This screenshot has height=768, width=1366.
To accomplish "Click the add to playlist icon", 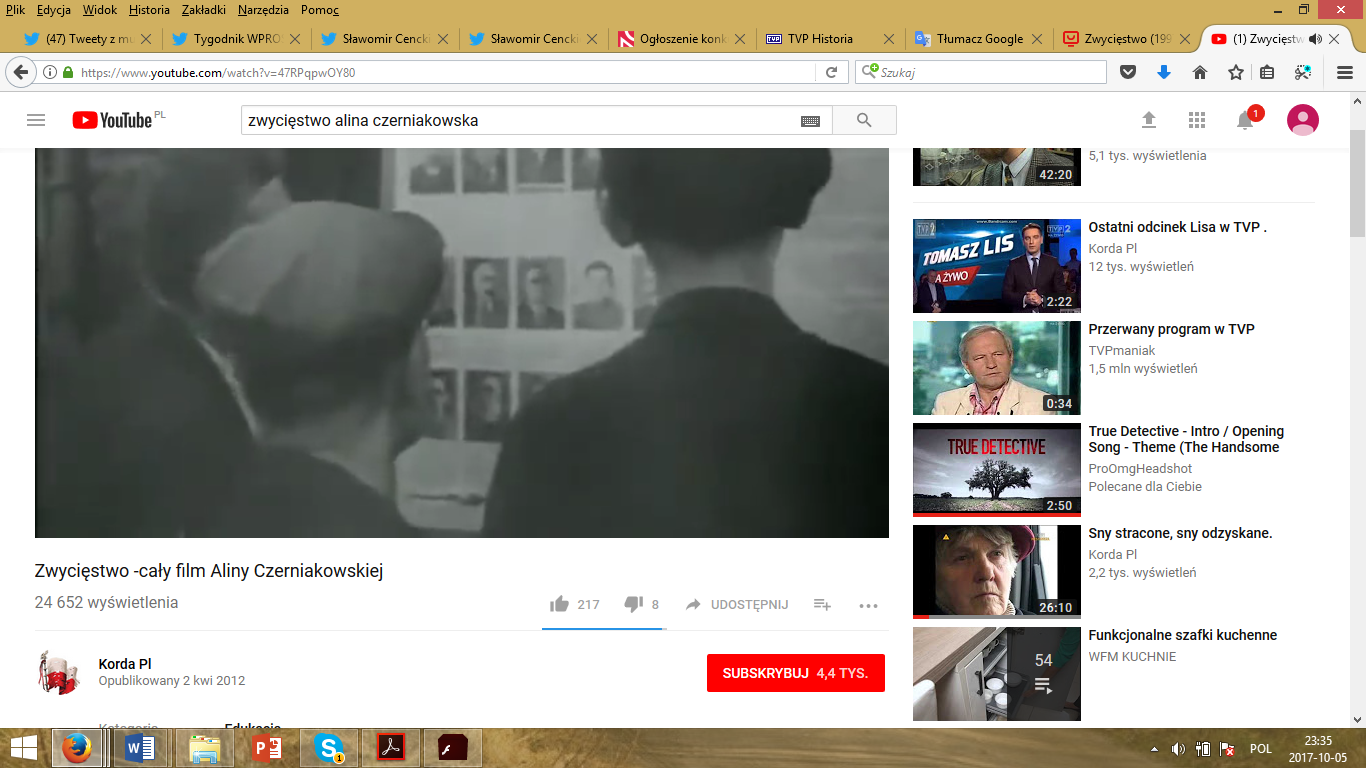I will click(x=822, y=604).
